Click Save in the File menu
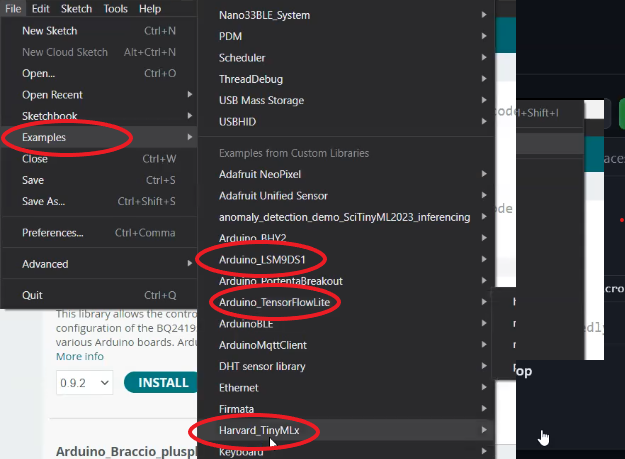The width and height of the screenshot is (625, 459). [x=99, y=180]
